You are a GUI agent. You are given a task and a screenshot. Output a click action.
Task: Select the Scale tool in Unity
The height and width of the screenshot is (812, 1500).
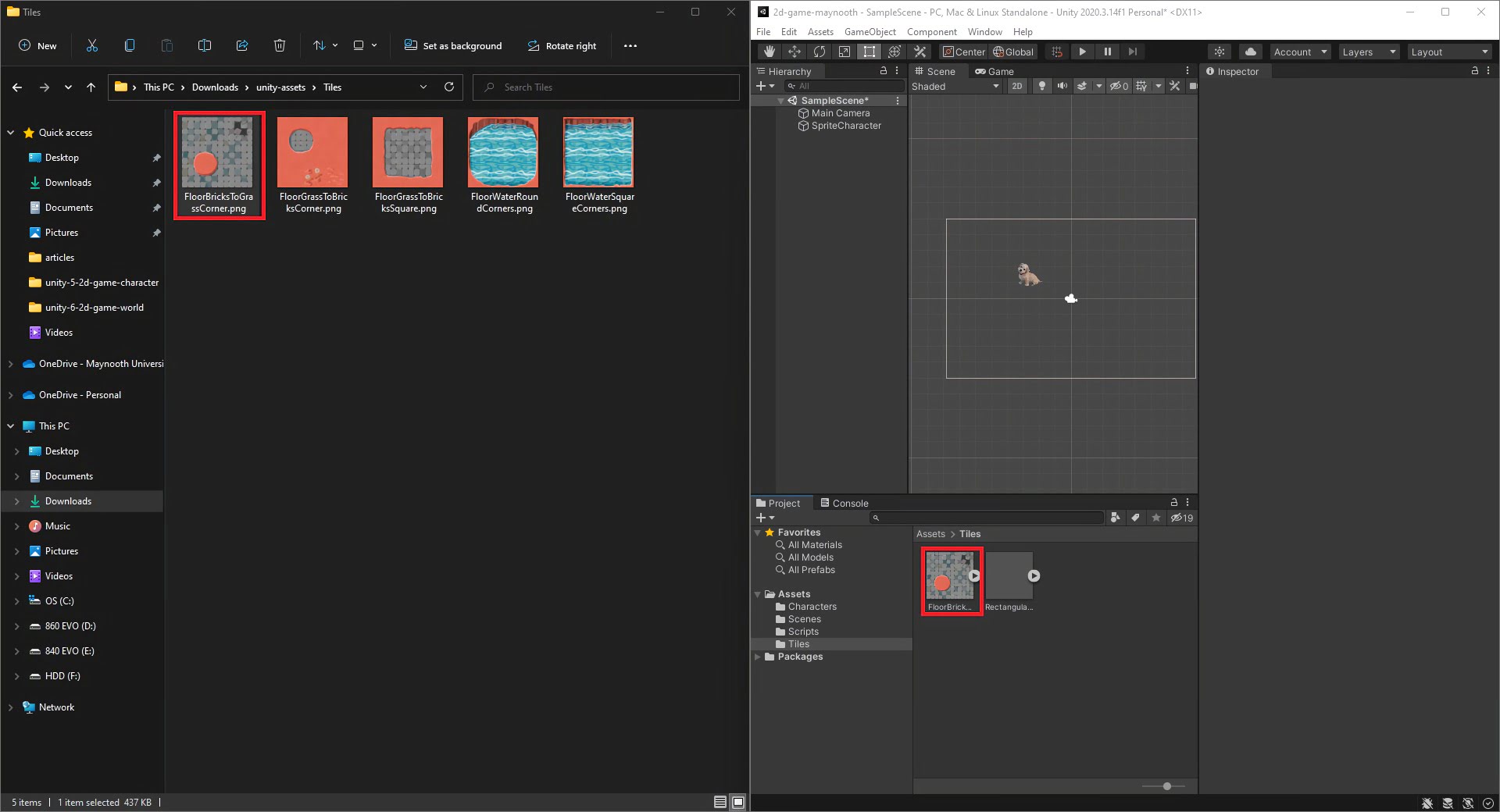coord(844,52)
